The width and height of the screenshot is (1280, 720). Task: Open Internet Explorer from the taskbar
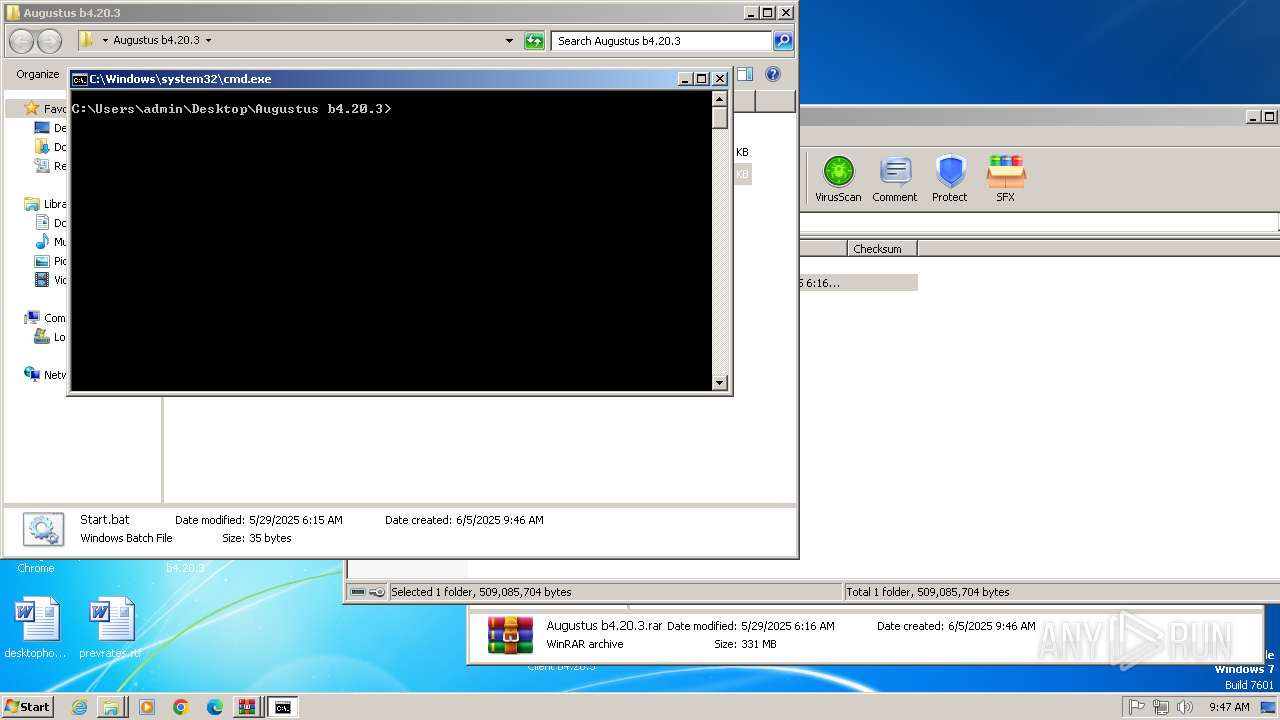tap(79, 707)
